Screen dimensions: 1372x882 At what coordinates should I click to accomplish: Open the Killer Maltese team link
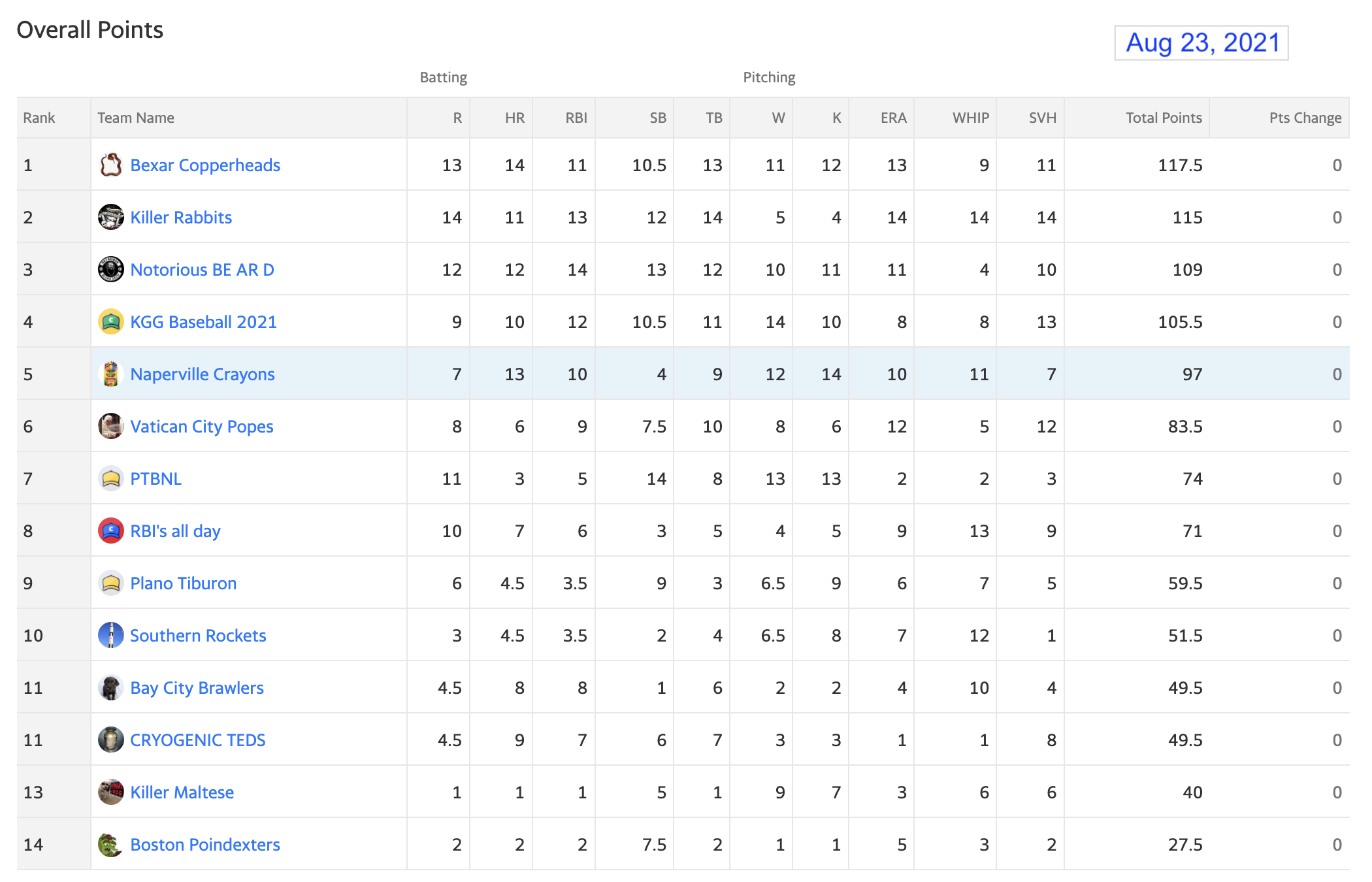[182, 792]
